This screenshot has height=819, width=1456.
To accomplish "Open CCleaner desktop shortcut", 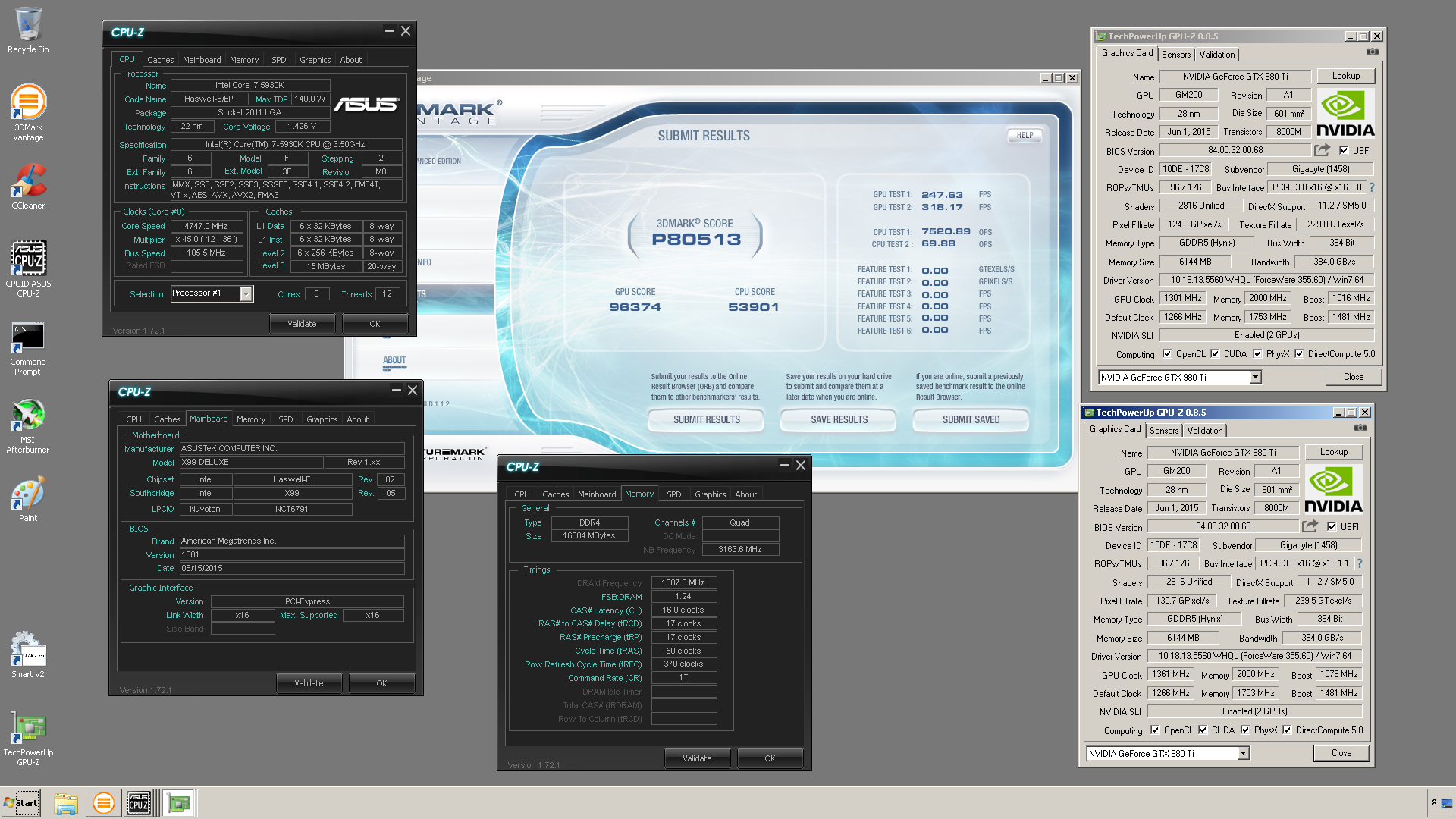I will pos(28,187).
